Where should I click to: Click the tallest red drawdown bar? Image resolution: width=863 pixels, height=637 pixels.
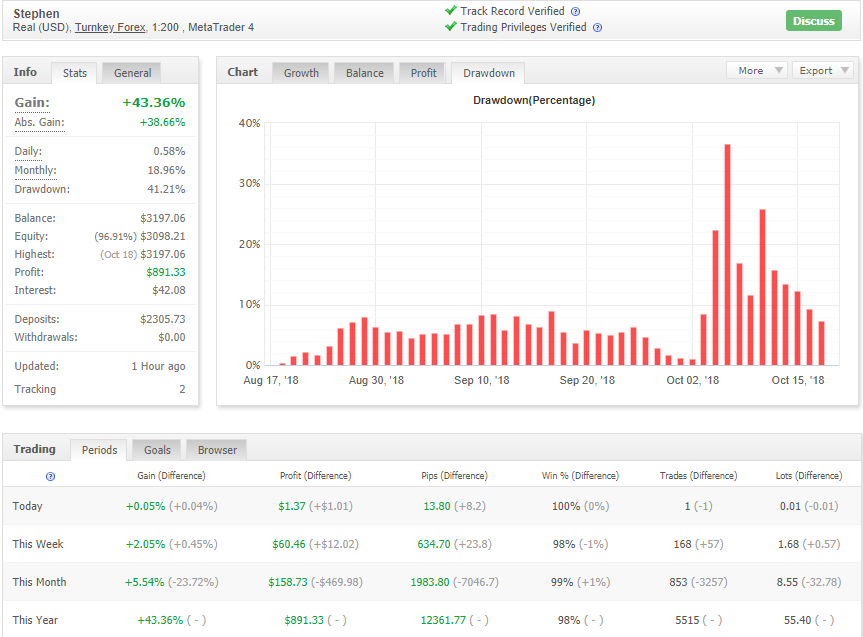pos(727,255)
